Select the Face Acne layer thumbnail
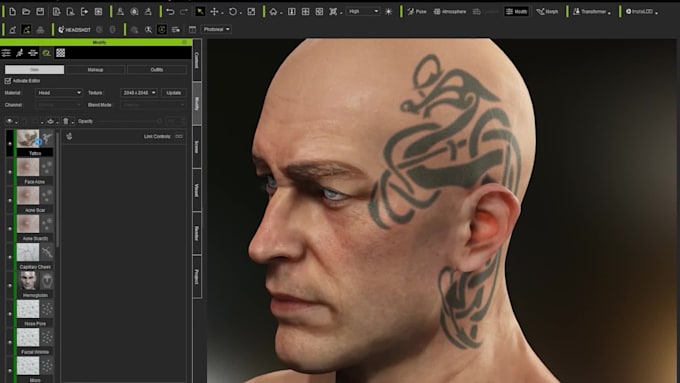 tap(28, 167)
